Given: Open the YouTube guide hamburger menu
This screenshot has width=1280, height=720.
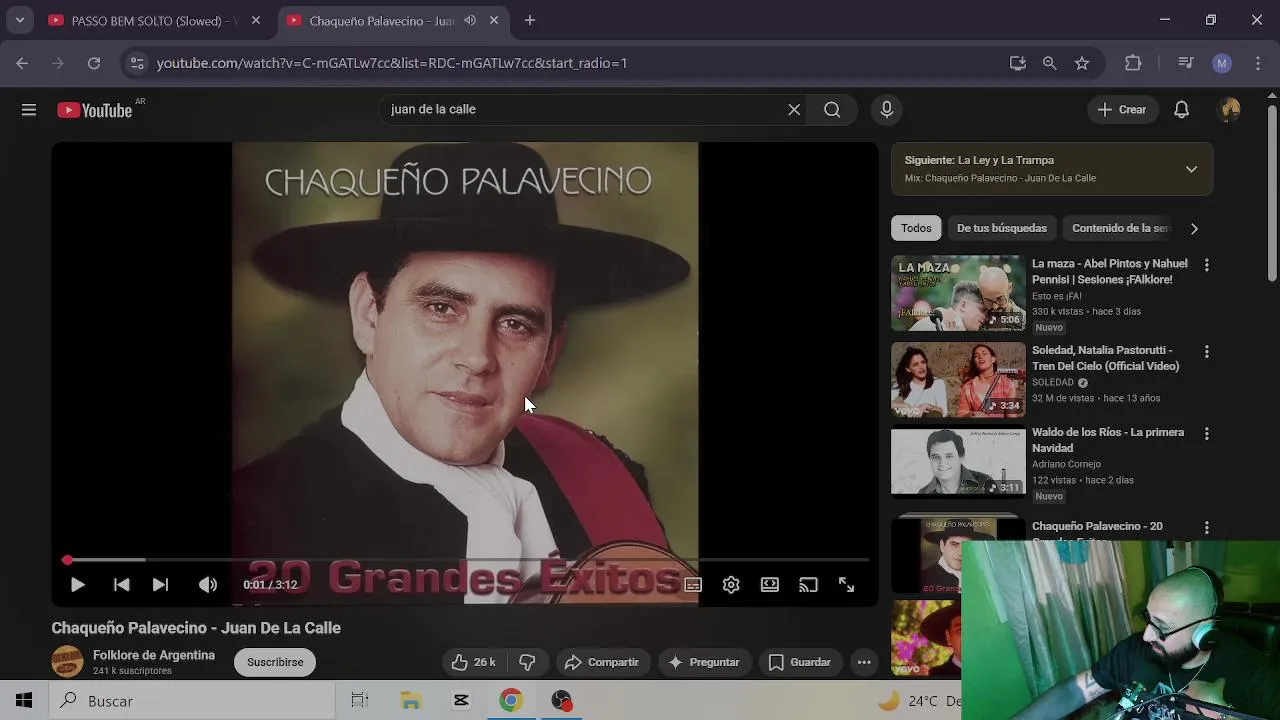Looking at the screenshot, I should (29, 110).
